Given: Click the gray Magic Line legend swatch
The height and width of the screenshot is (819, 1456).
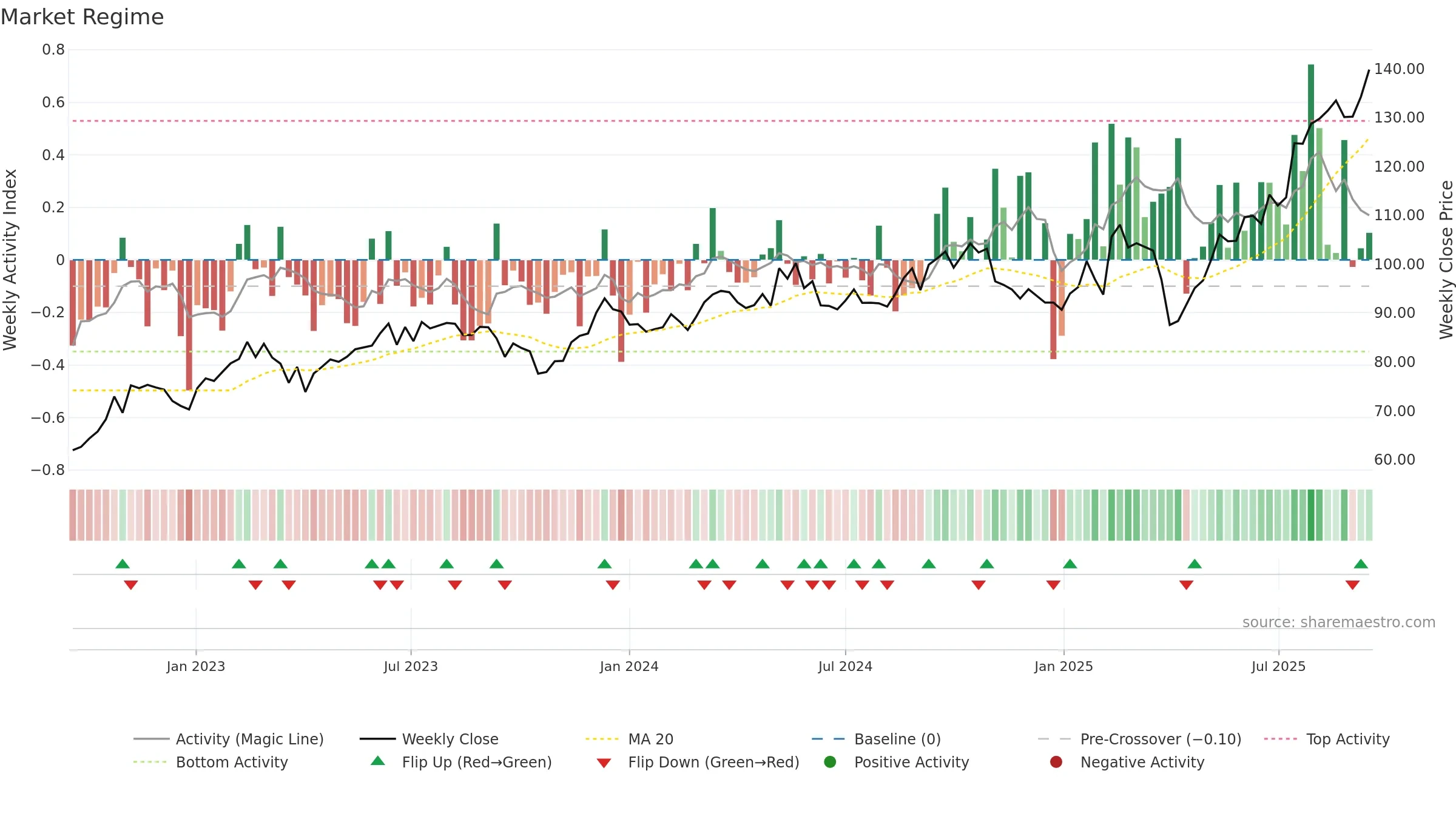Looking at the screenshot, I should [151, 739].
